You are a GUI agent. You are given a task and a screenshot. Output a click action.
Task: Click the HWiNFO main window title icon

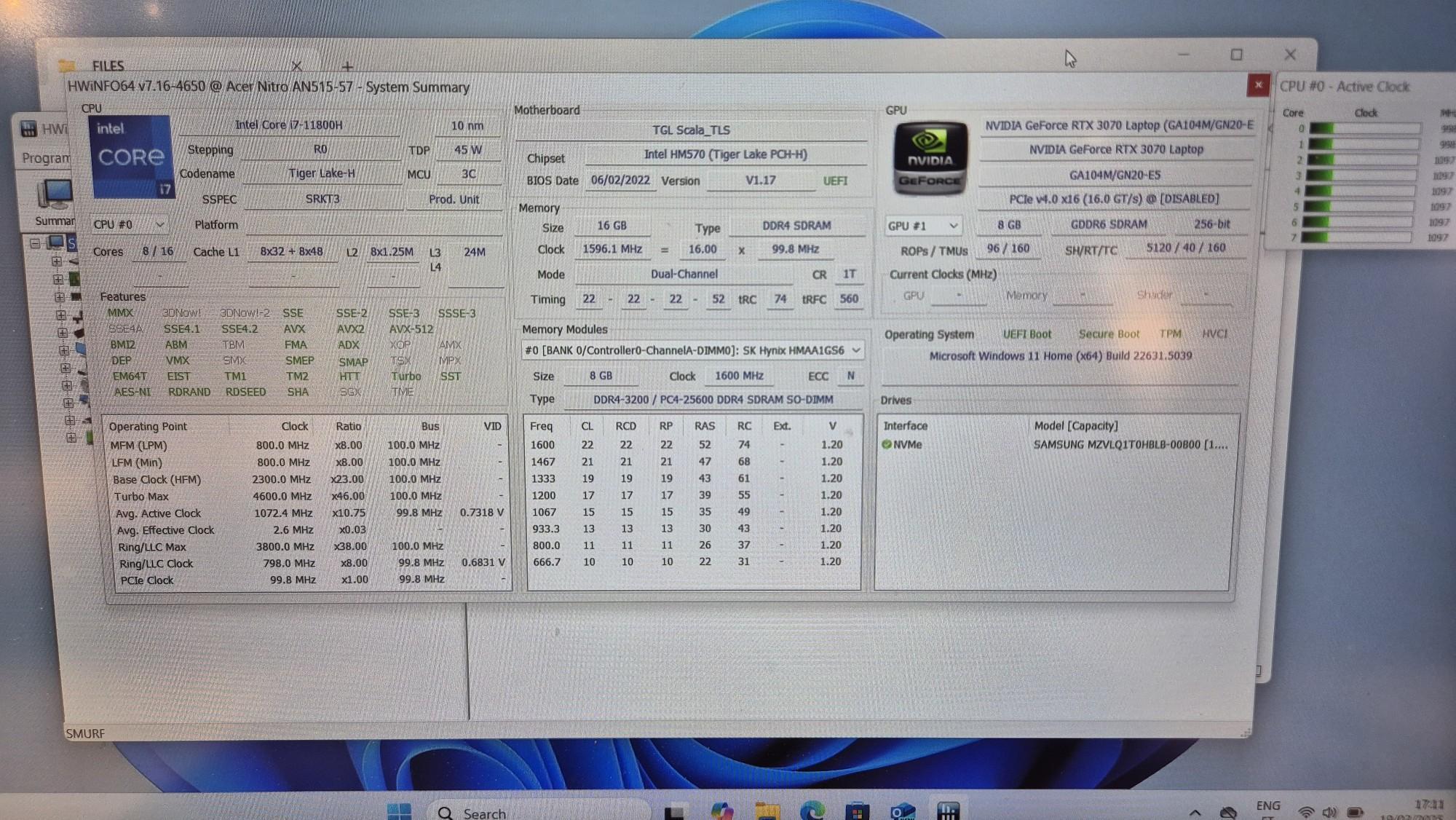click(x=28, y=129)
